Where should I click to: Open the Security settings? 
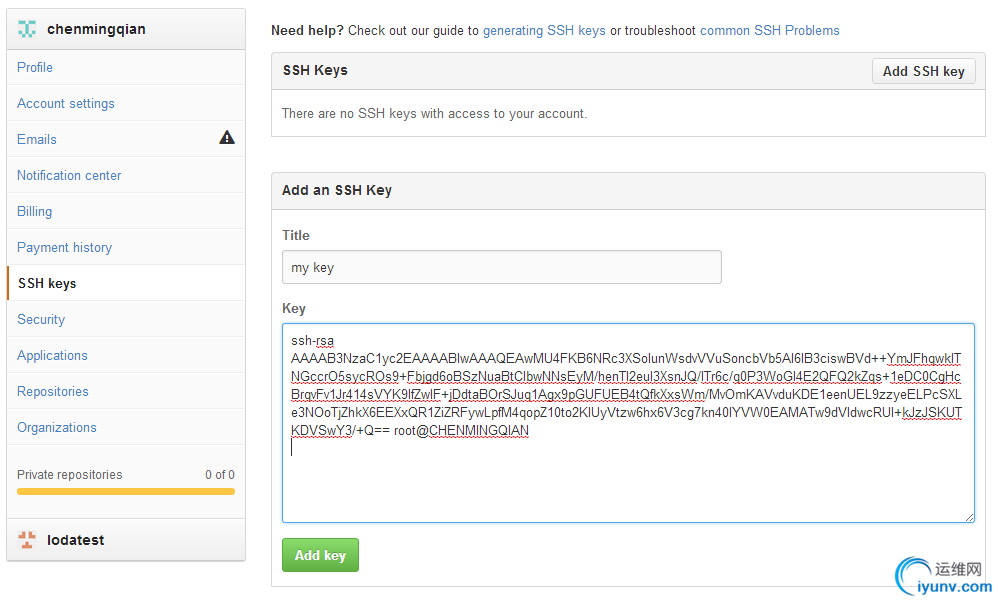click(41, 319)
